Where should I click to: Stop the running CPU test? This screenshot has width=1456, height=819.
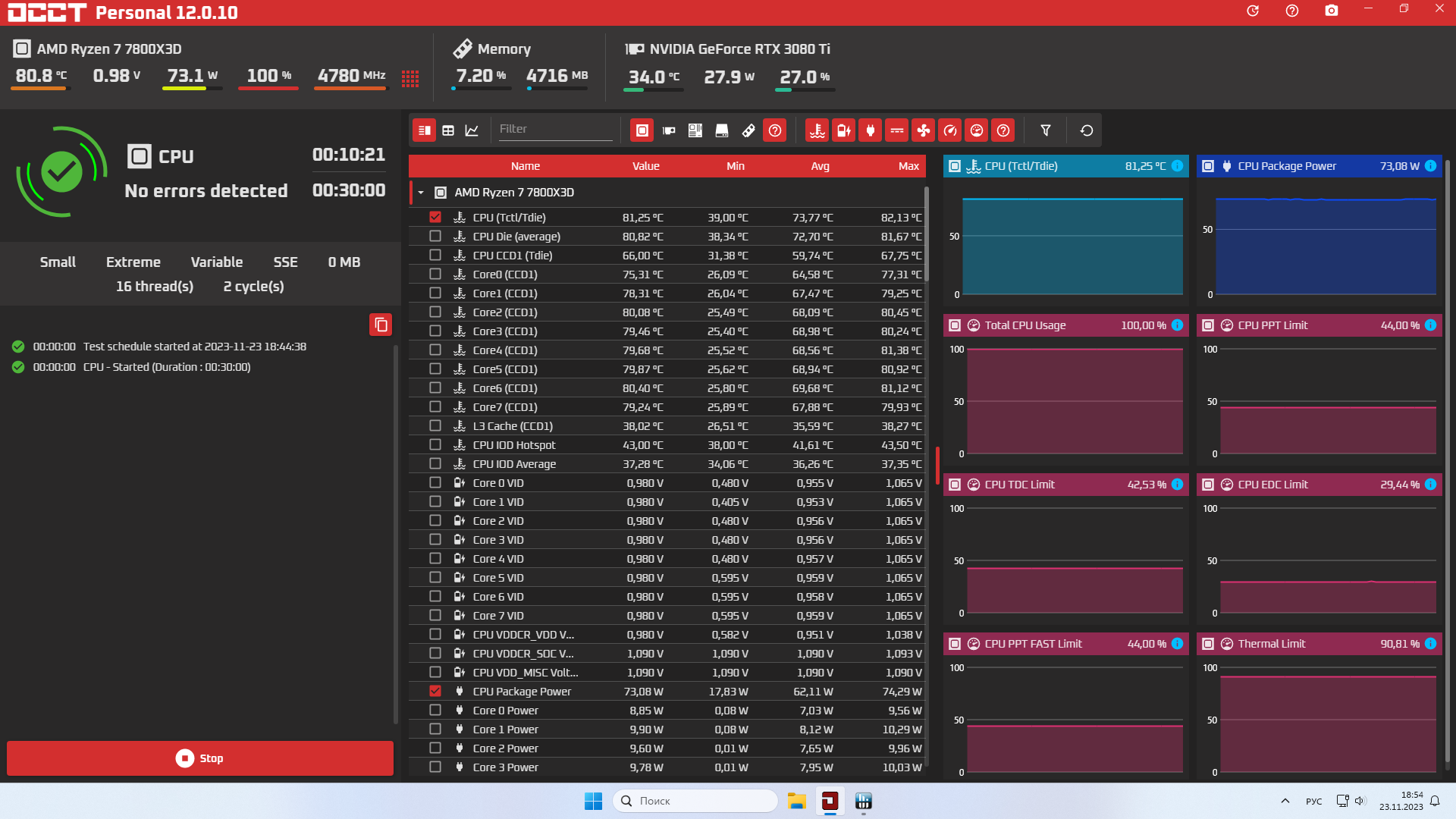pos(200,758)
